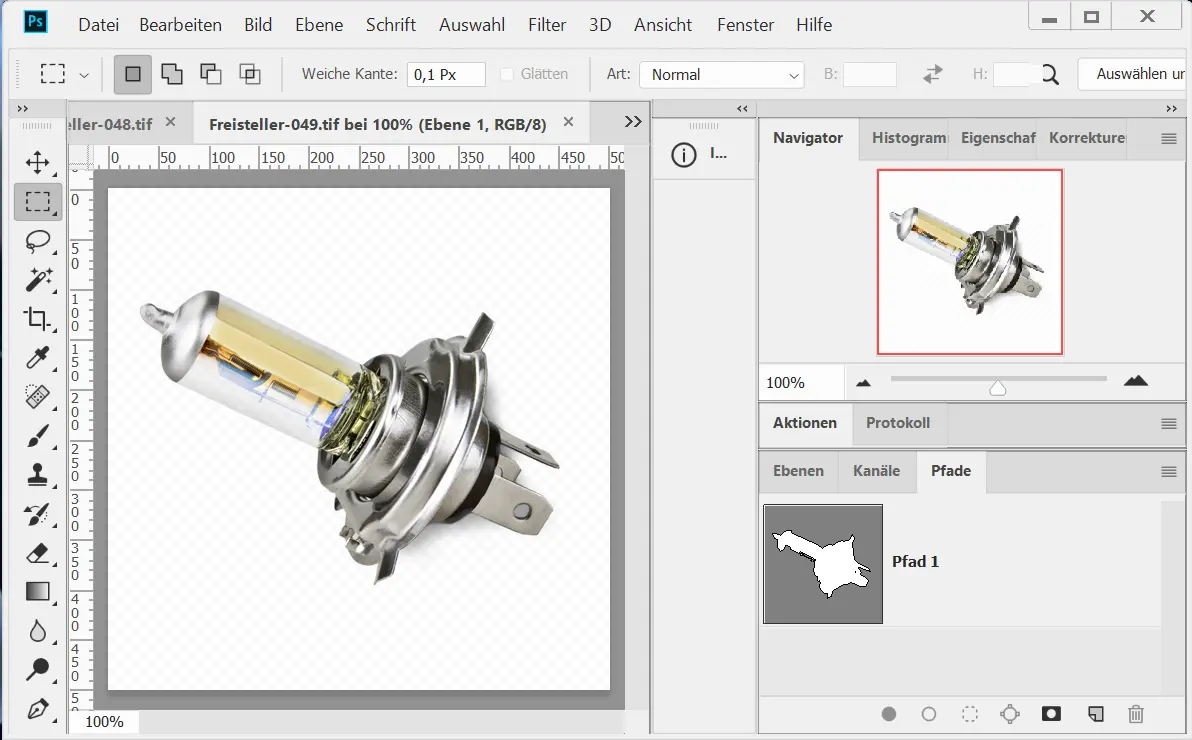This screenshot has height=740, width=1192.
Task: Choose 'Intersect with selection' mode button
Action: pyautogui.click(x=249, y=74)
